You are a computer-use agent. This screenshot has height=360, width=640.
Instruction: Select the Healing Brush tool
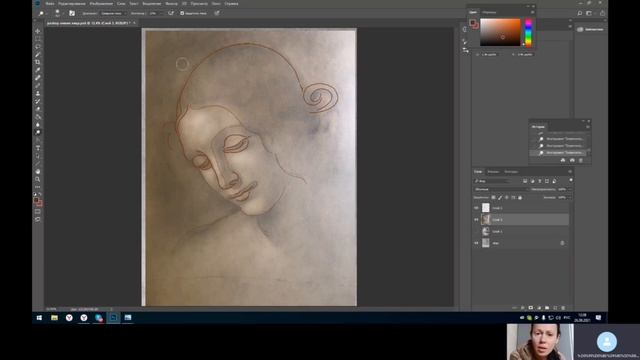tap(38, 78)
